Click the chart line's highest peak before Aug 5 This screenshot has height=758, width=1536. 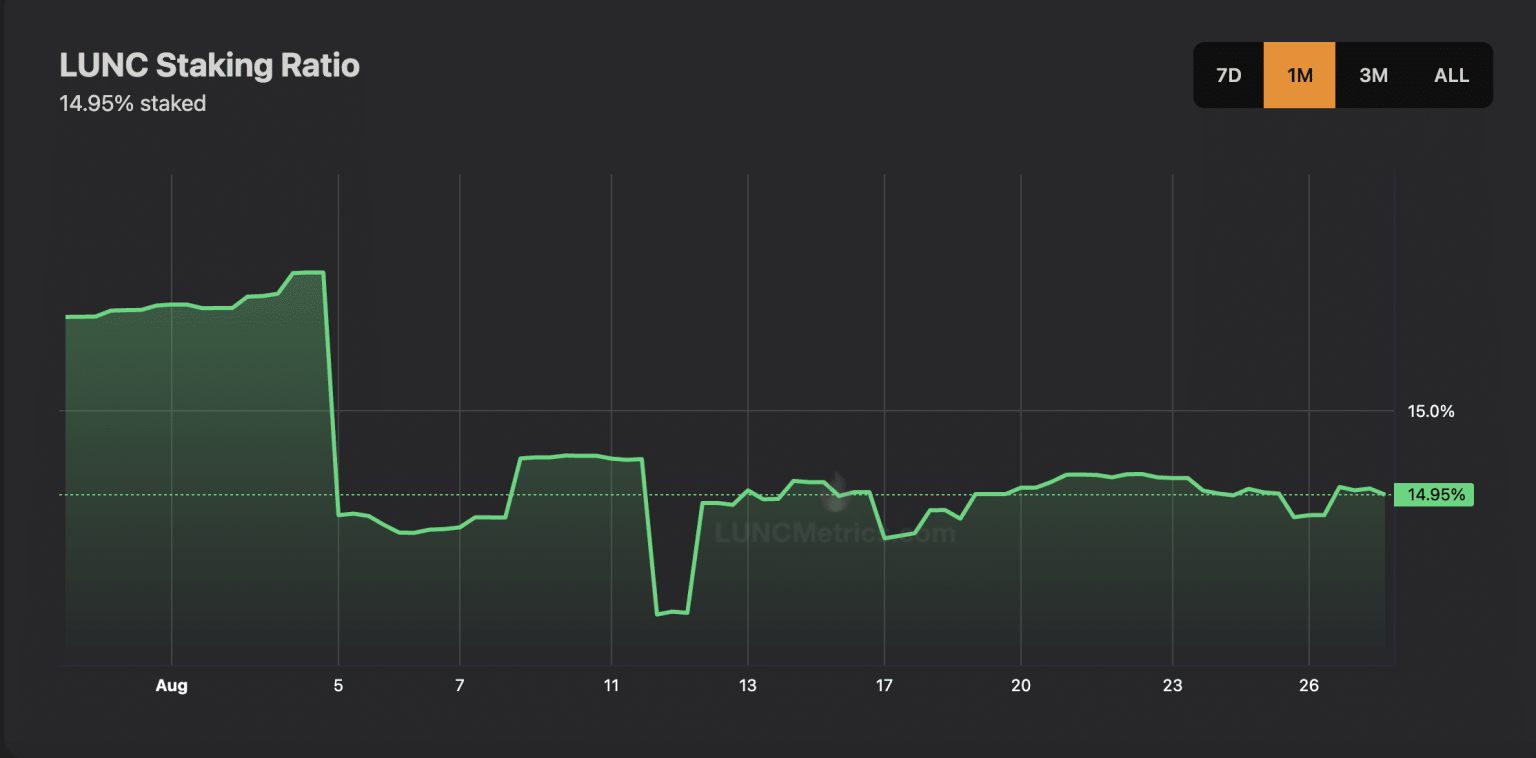(x=308, y=272)
